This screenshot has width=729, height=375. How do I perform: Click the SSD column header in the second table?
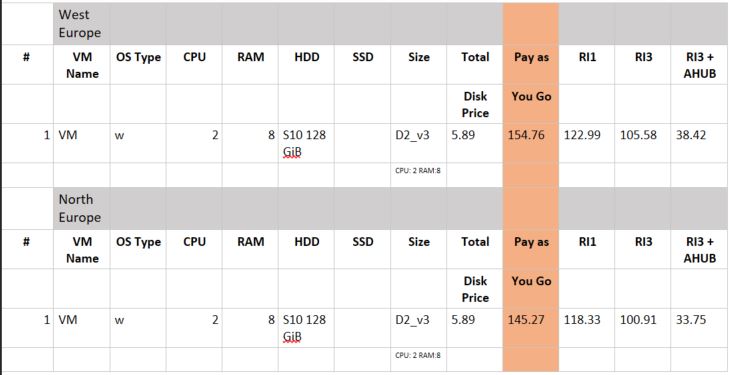(x=362, y=242)
